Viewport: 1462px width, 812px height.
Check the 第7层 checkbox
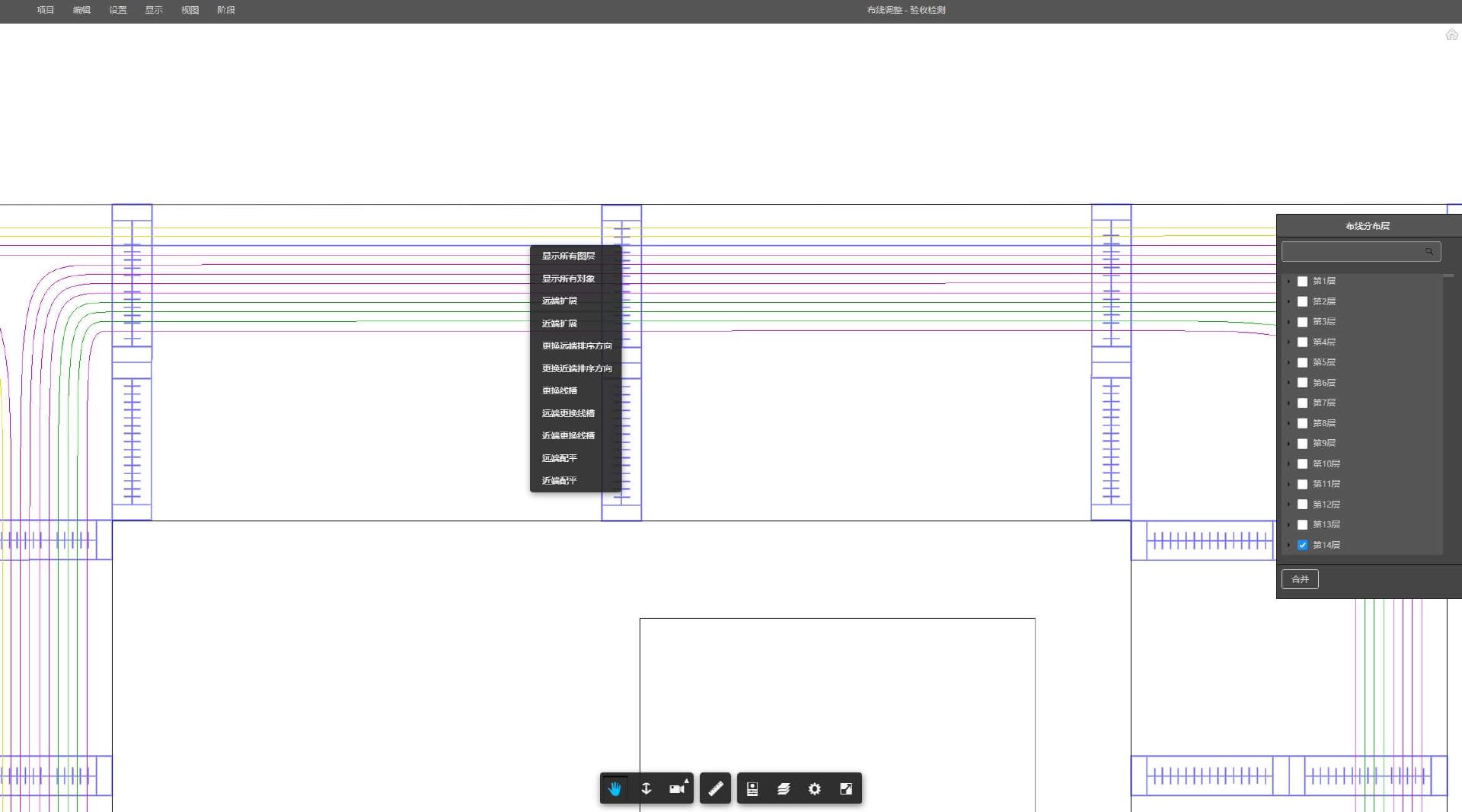(1302, 403)
